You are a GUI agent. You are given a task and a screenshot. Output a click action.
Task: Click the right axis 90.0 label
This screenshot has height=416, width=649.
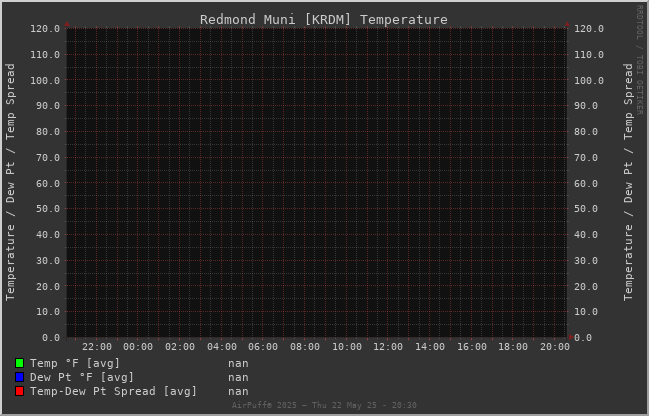pyautogui.click(x=586, y=106)
